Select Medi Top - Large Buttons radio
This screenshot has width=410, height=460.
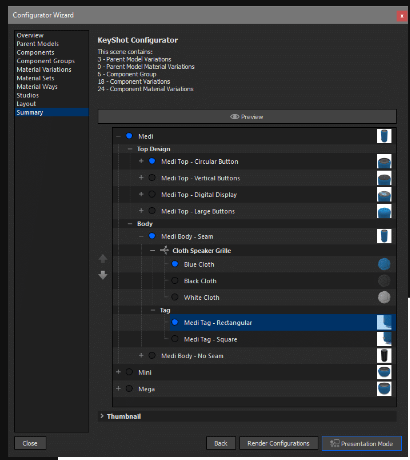[x=152, y=211]
